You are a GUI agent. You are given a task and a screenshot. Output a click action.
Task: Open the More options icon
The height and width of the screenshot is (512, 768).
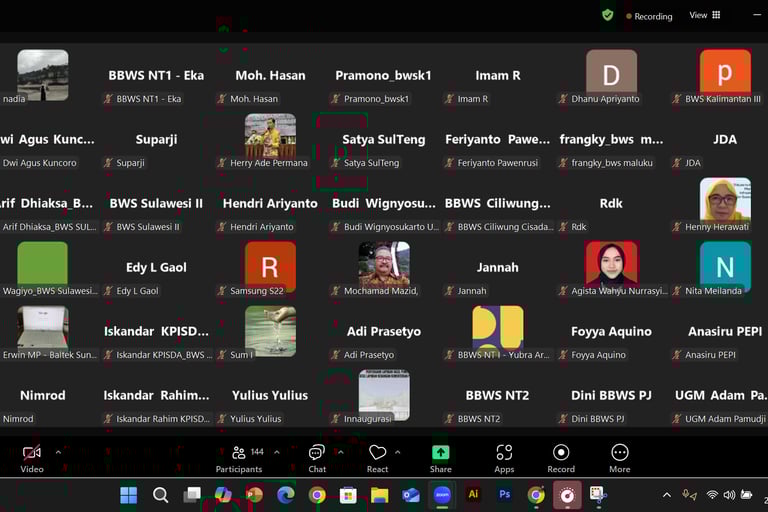[620, 453]
